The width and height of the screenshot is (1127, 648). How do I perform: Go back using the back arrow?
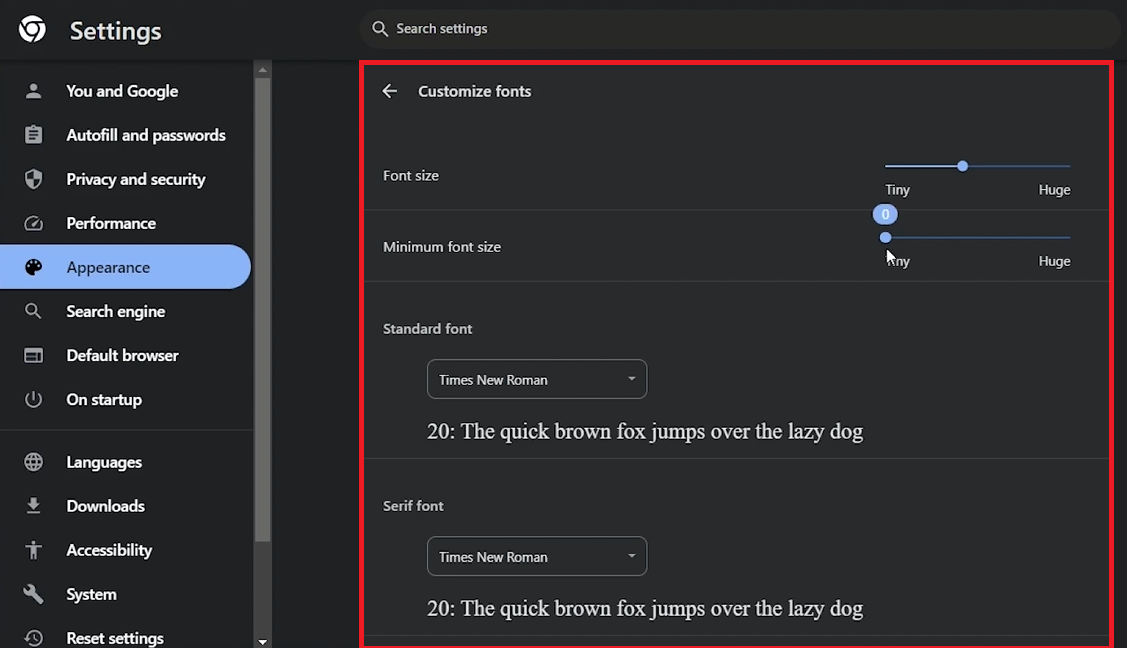tap(390, 91)
